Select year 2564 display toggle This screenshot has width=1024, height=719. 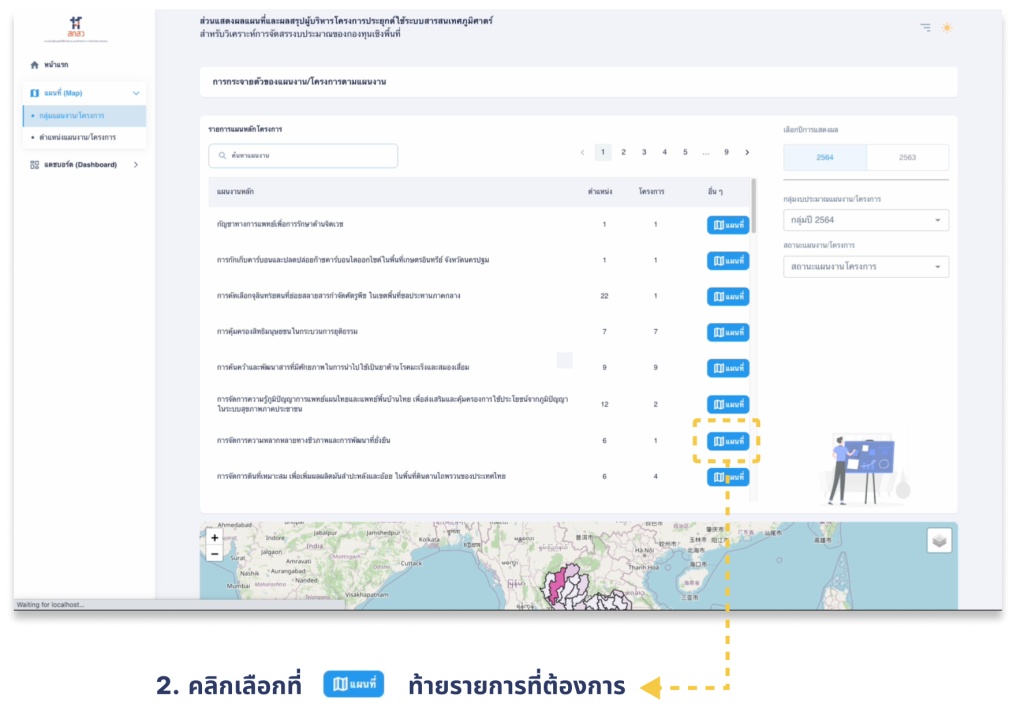point(824,157)
